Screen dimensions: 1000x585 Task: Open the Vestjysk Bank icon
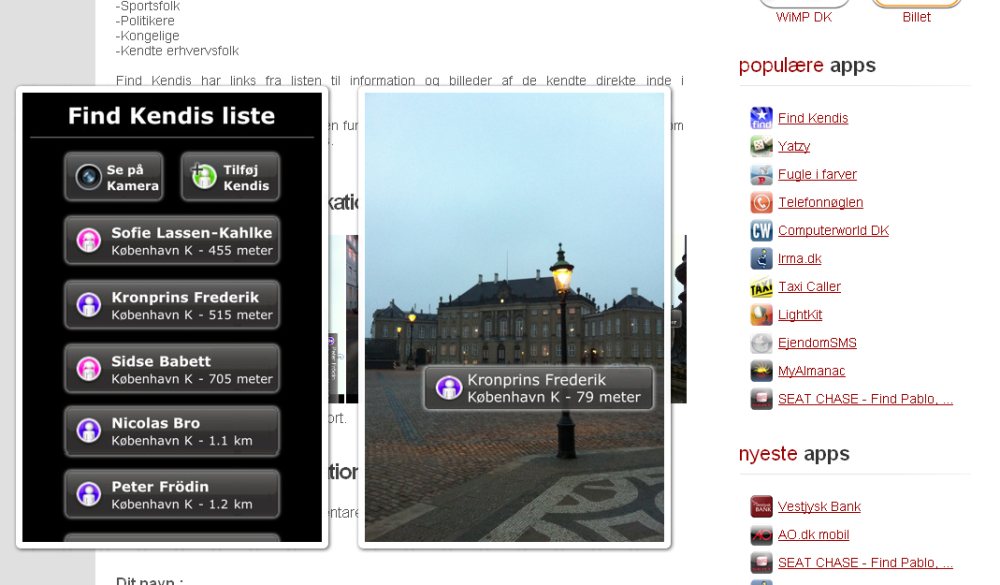761,507
